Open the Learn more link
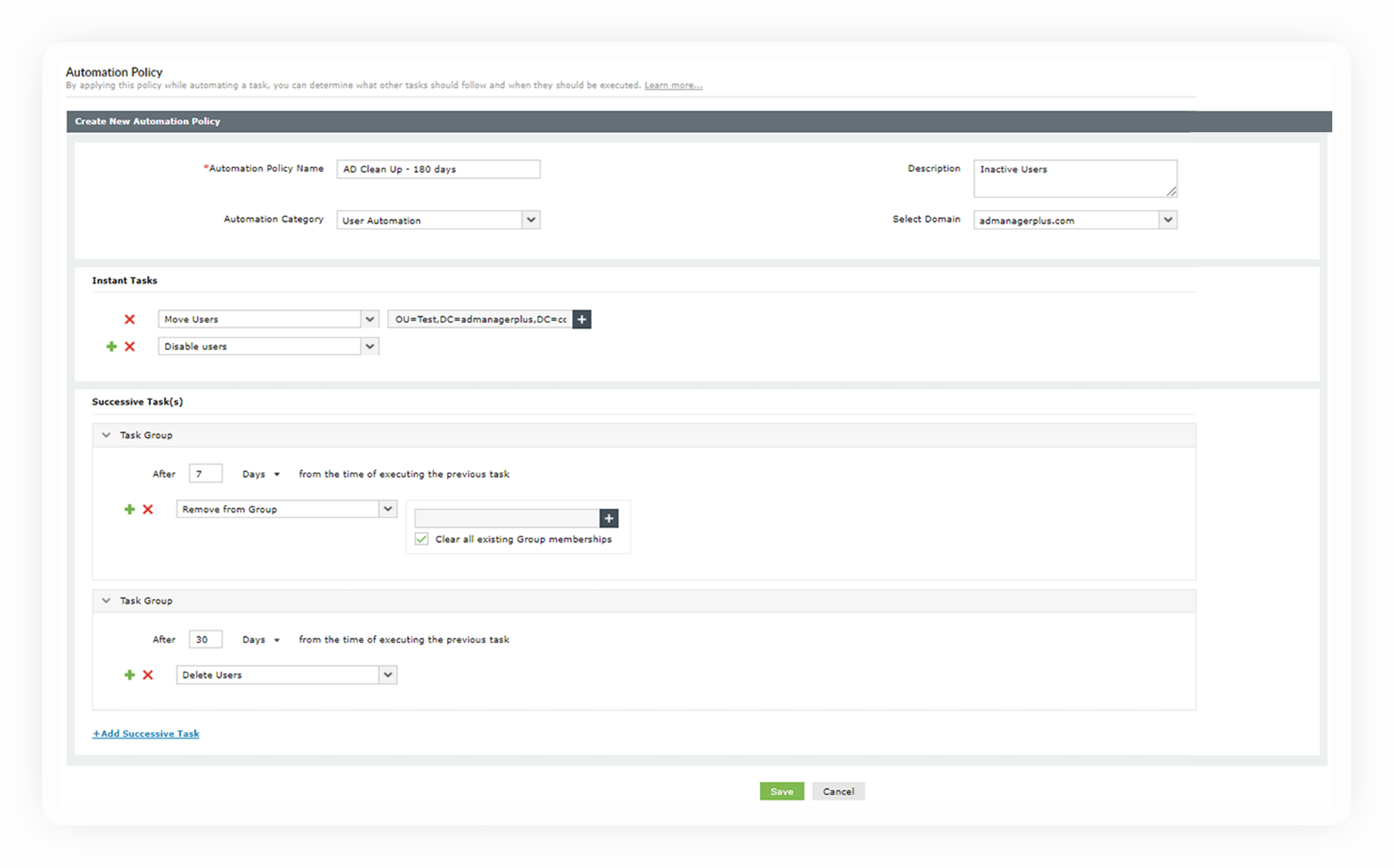Image resolution: width=1394 pixels, height=868 pixels. coord(673,85)
